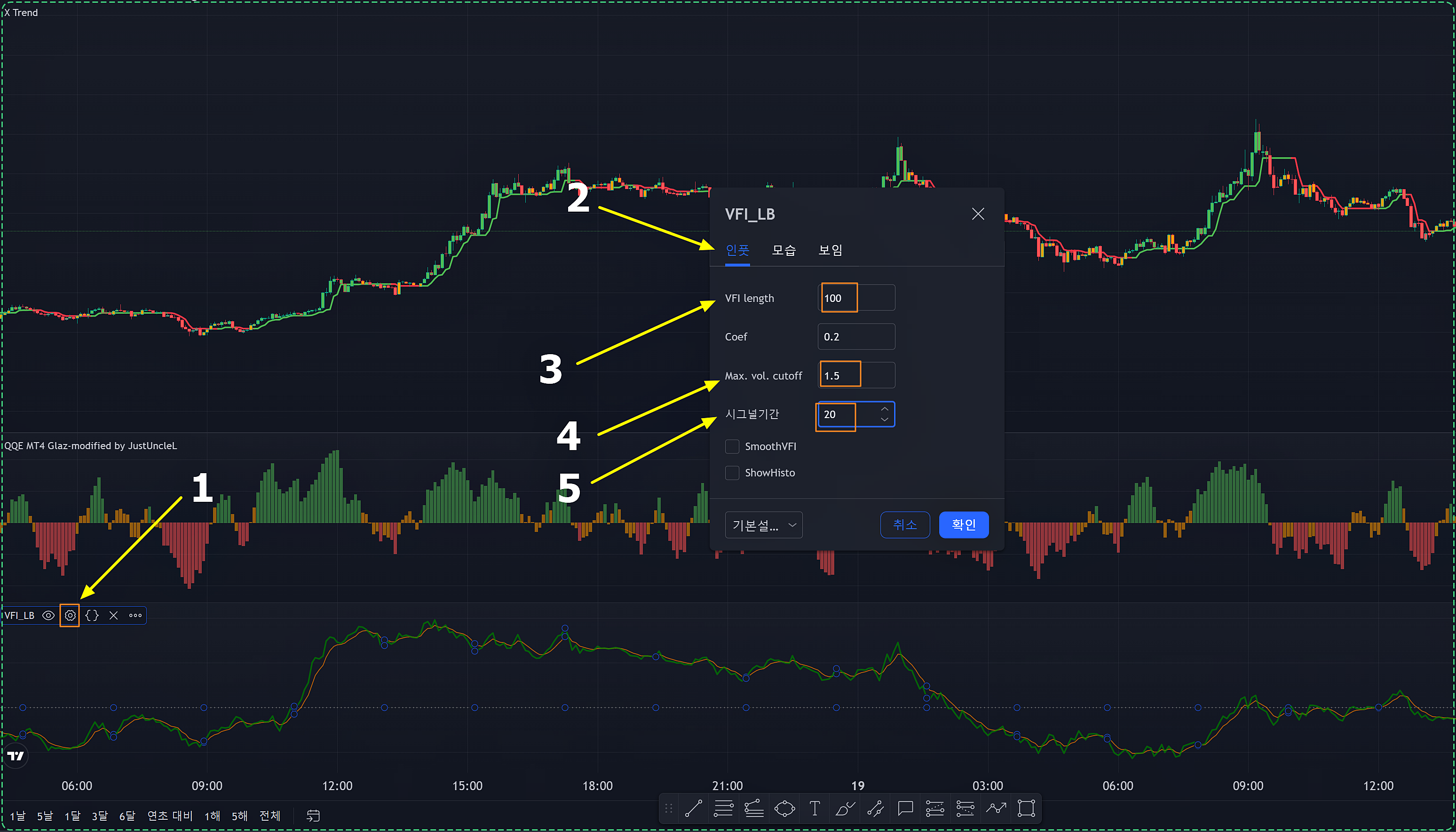This screenshot has width=1456, height=832.
Task: Open VFI_LB indicator settings gear
Action: 70,616
